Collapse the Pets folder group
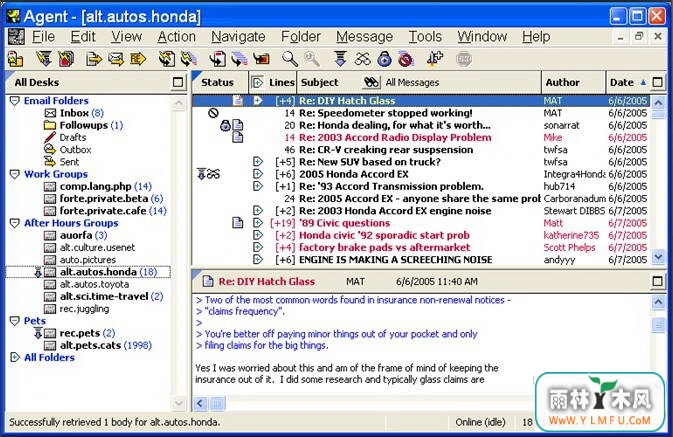 [x=15, y=321]
